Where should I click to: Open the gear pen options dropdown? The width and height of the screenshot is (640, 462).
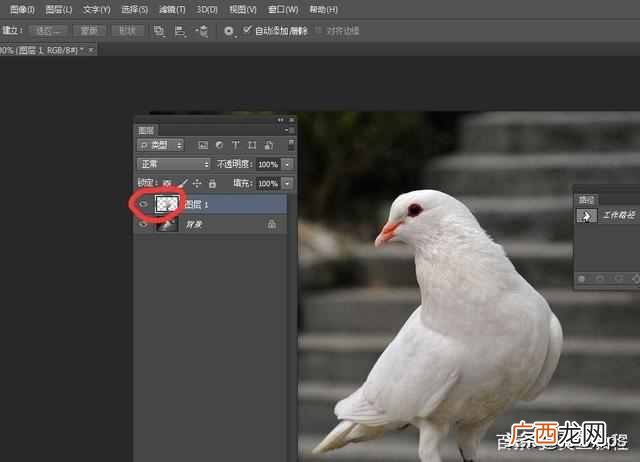(x=230, y=31)
